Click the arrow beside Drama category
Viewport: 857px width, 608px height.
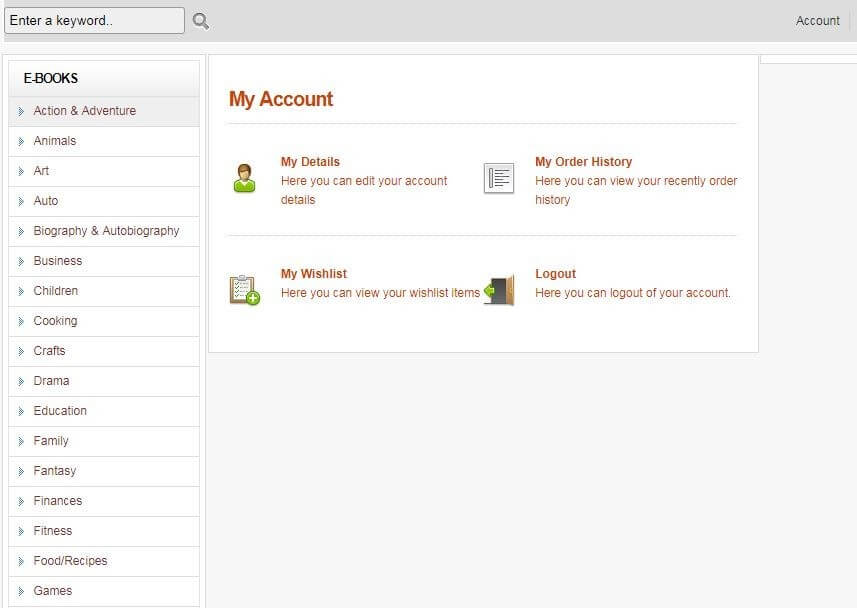tap(21, 382)
